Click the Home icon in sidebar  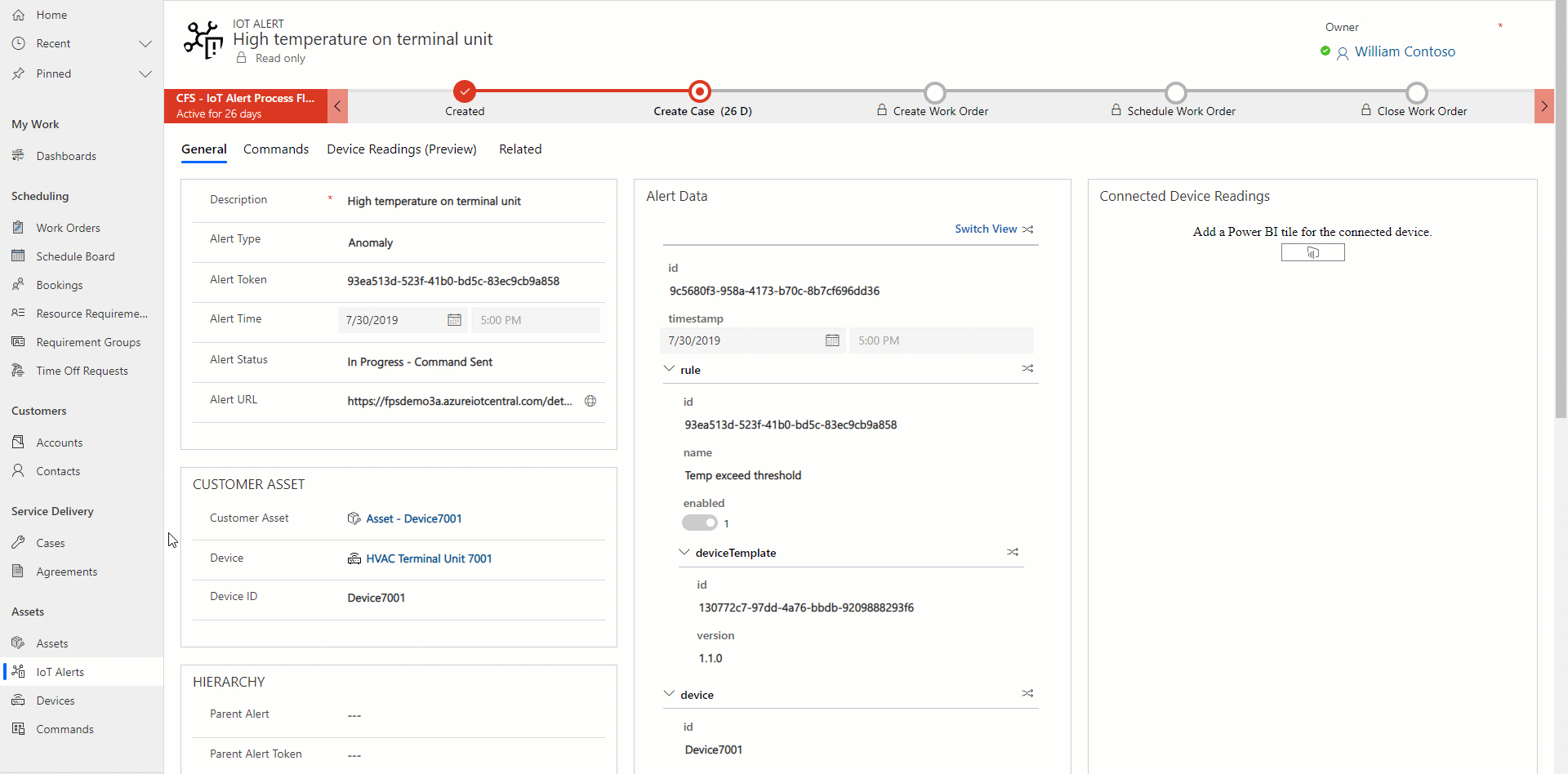point(18,15)
